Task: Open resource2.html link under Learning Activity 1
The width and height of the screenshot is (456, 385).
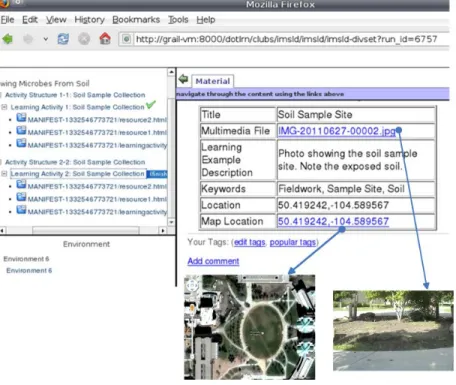Action: click(x=97, y=120)
